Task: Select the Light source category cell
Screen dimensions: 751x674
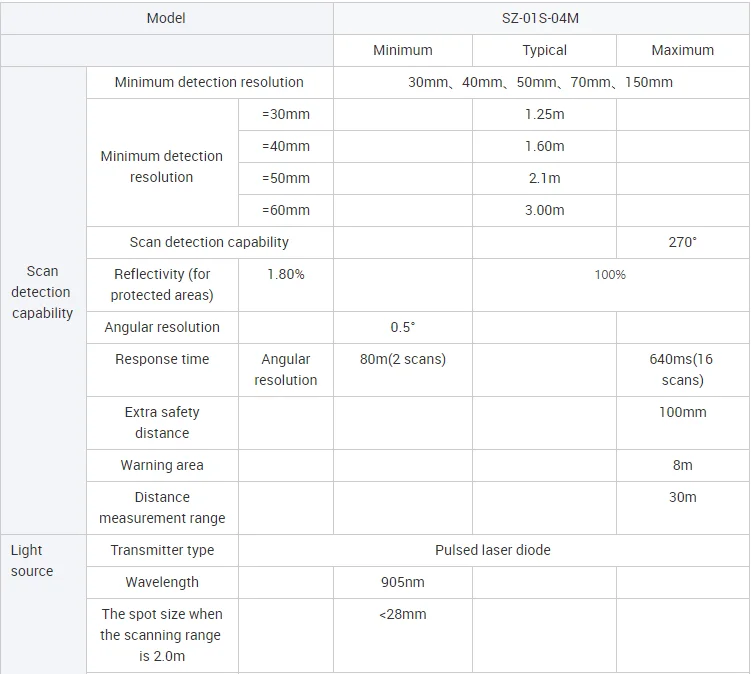Action: click(32, 560)
